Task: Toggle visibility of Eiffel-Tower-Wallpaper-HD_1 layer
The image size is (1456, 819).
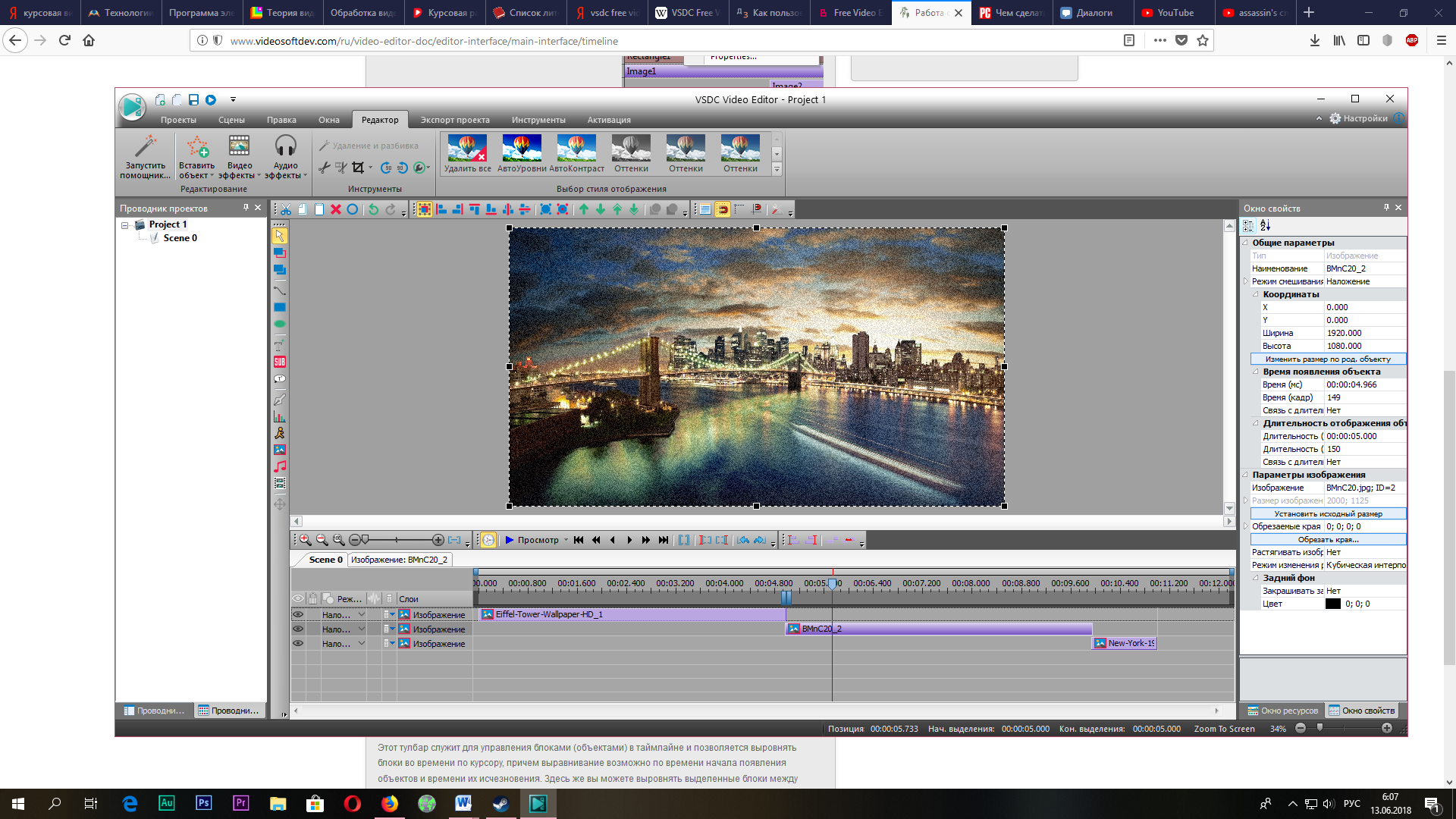Action: click(x=298, y=615)
